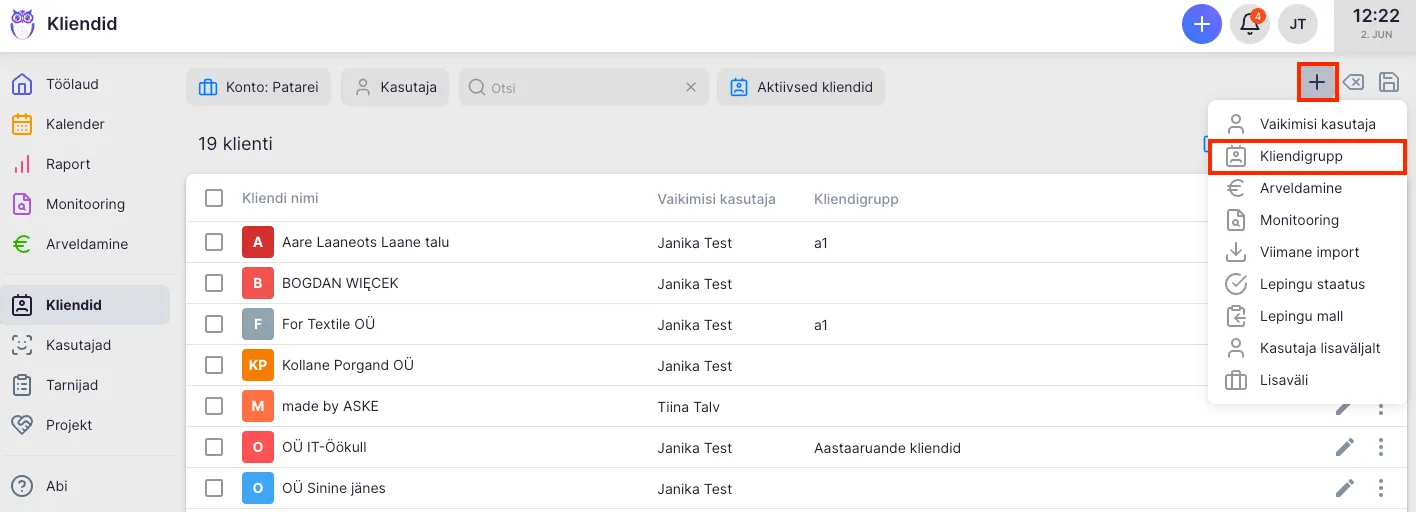Image resolution: width=1416 pixels, height=512 pixels.
Task: Check the box for BOGDAN WIĘCEK
Action: [x=214, y=283]
